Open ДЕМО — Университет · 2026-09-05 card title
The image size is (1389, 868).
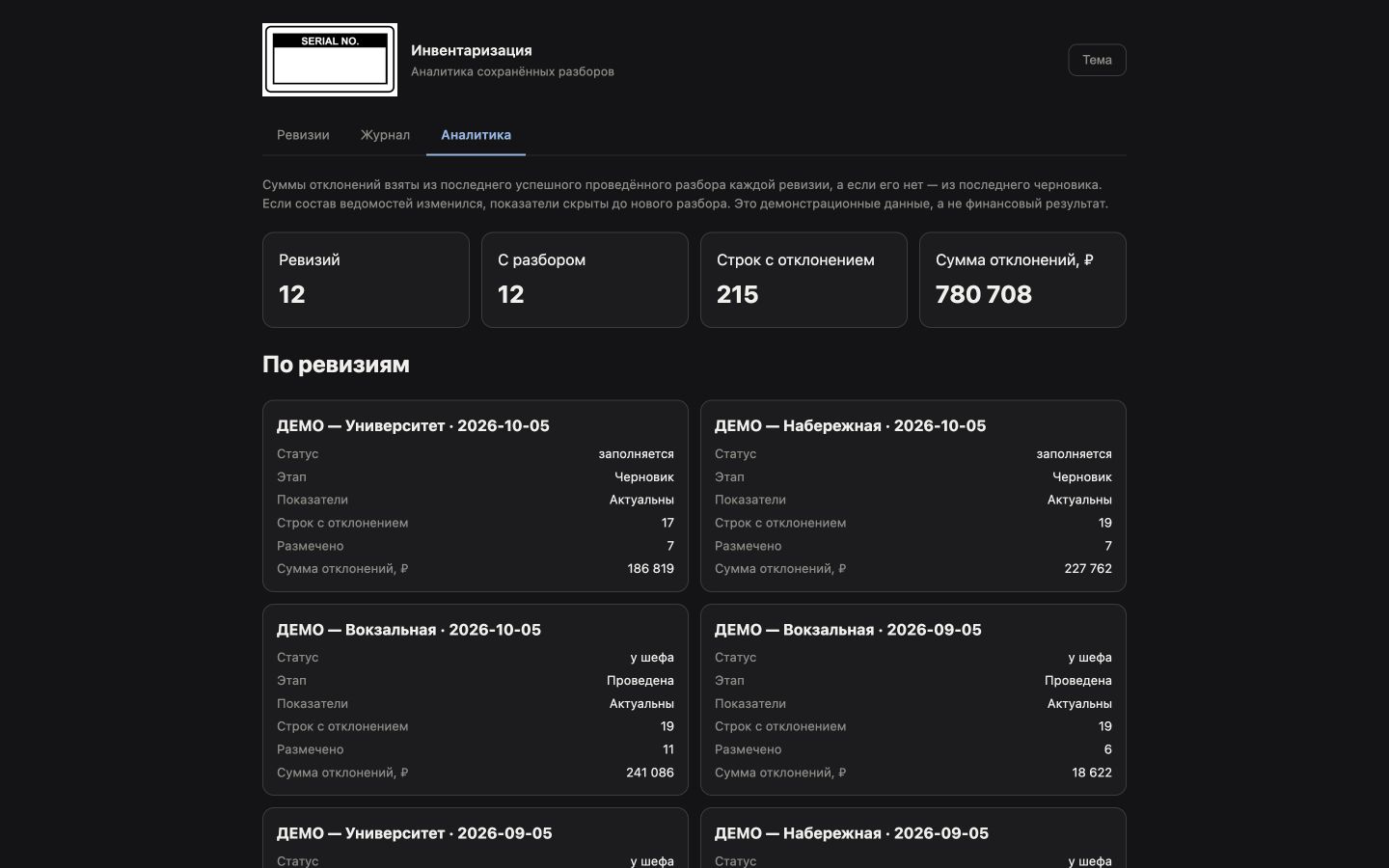tap(415, 833)
